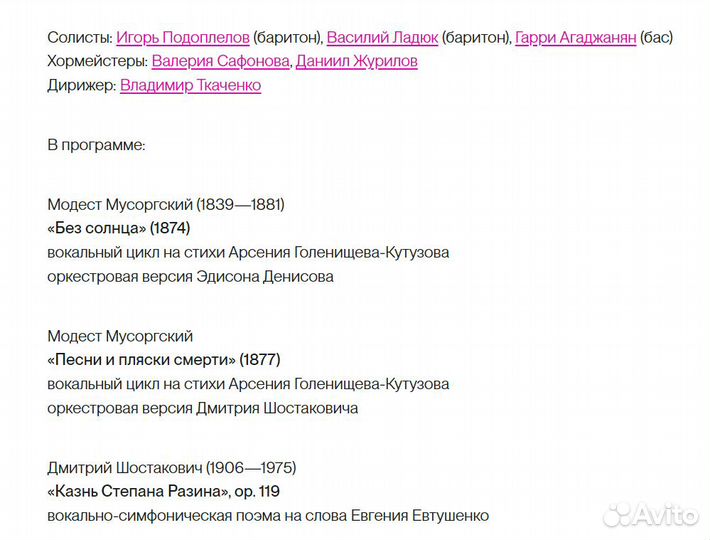Click the '(бас)' voice type text
Screen dimensions: 710x540
coord(655,38)
